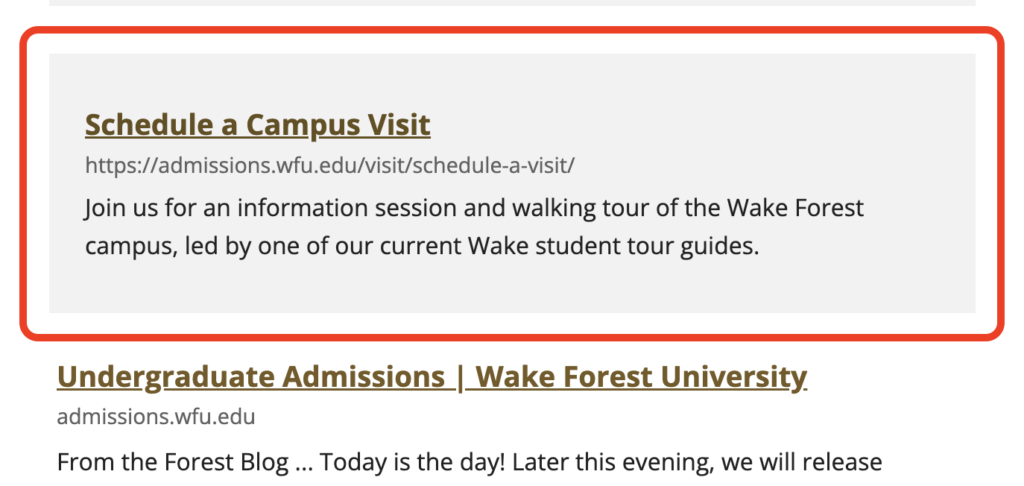The height and width of the screenshot is (486, 1024).
Task: Click the schedule-a-visit URL under the heading
Action: tap(330, 164)
